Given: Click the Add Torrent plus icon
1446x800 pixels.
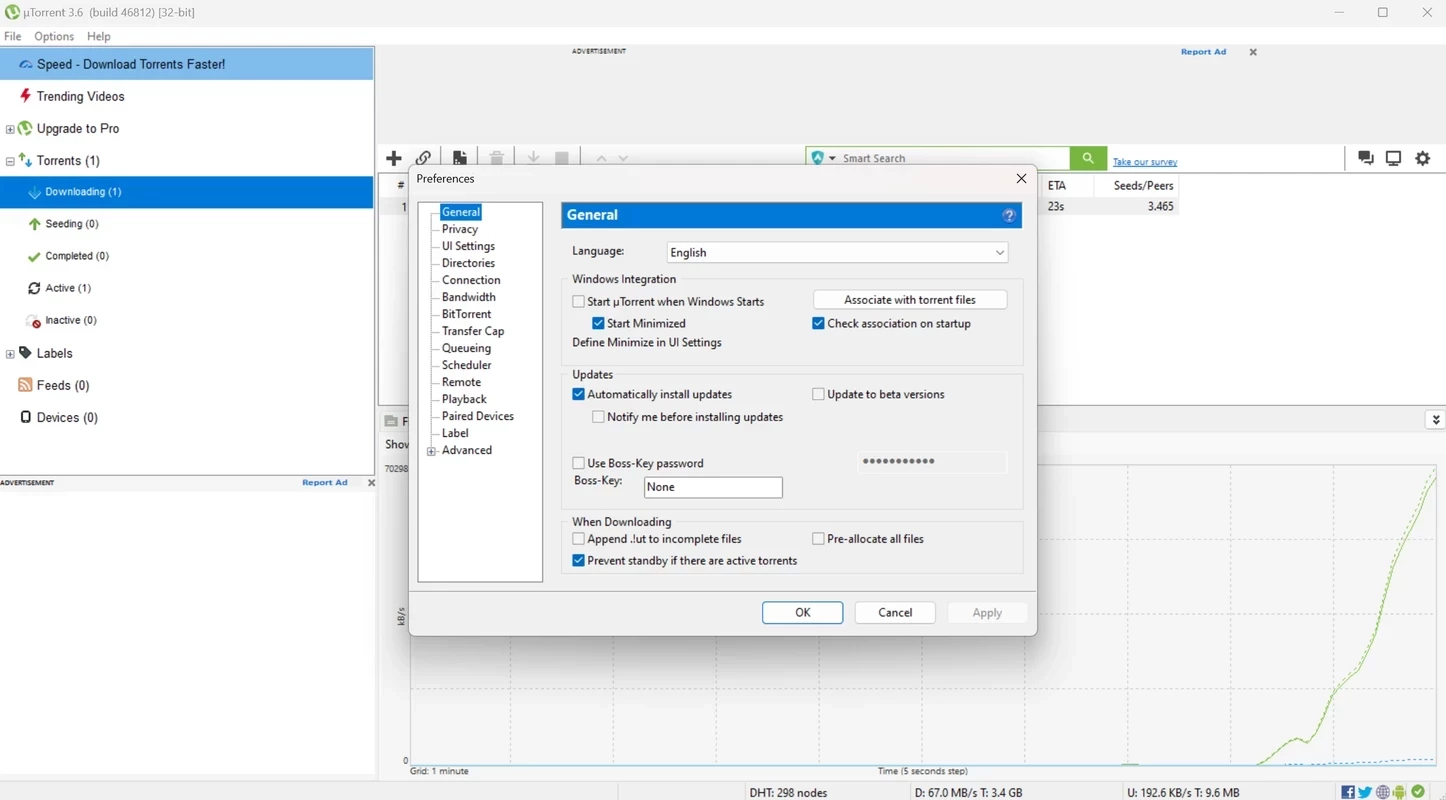Looking at the screenshot, I should click(x=394, y=158).
